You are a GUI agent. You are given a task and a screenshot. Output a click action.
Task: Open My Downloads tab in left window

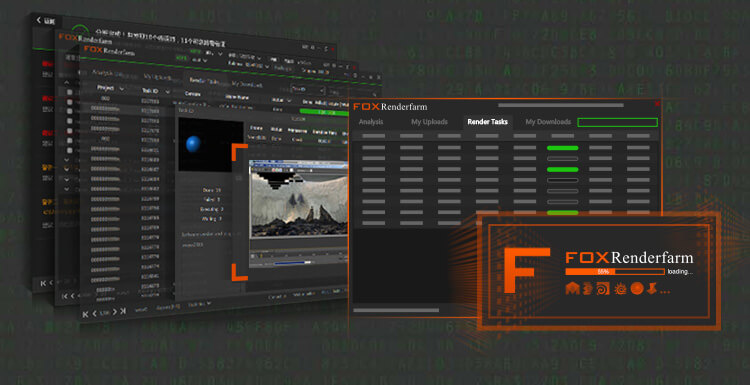point(247,84)
